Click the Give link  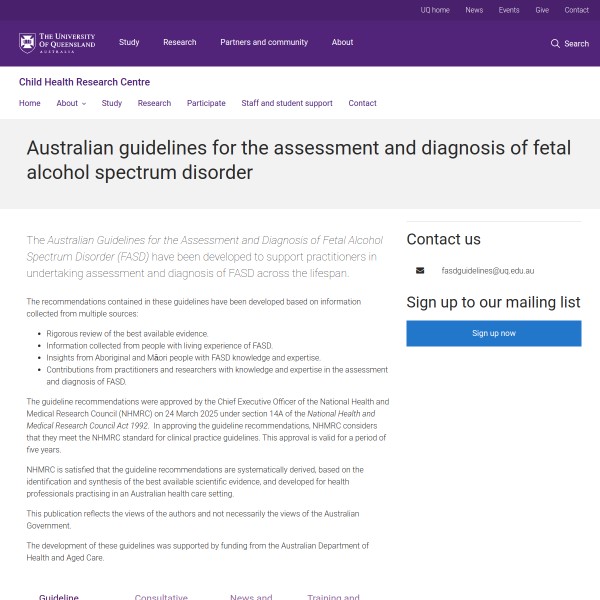click(x=542, y=10)
